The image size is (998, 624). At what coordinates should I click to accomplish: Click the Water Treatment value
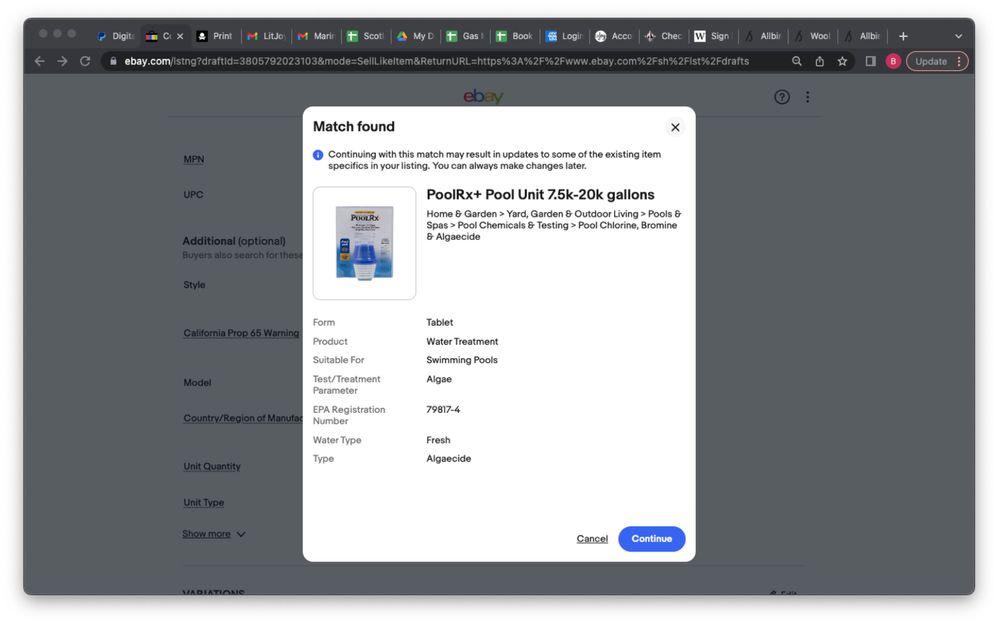click(x=462, y=342)
